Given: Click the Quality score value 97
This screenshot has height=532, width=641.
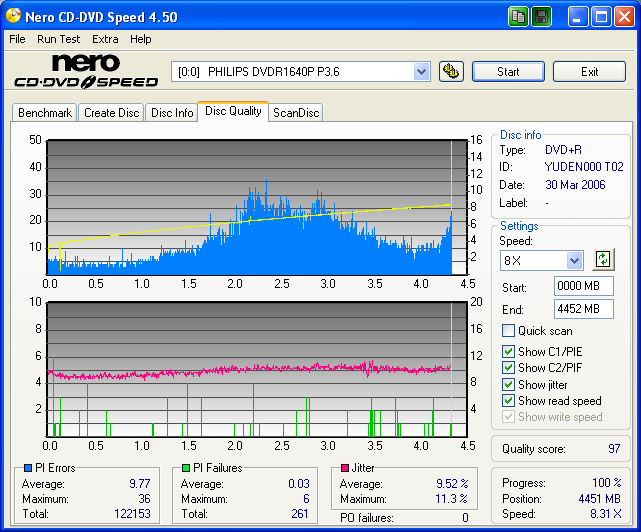Looking at the screenshot, I should coord(614,449).
